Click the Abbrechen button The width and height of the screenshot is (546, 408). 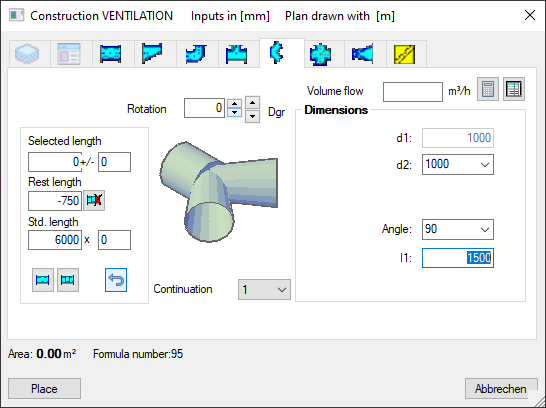[x=501, y=389]
